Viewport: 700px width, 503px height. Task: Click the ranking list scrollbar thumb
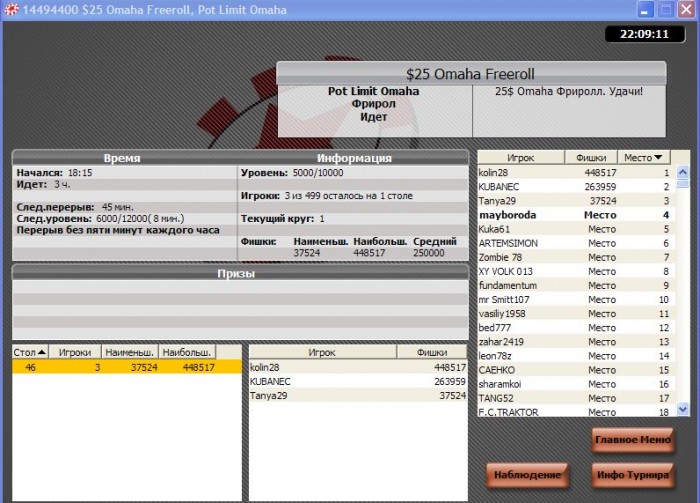pyautogui.click(x=683, y=184)
